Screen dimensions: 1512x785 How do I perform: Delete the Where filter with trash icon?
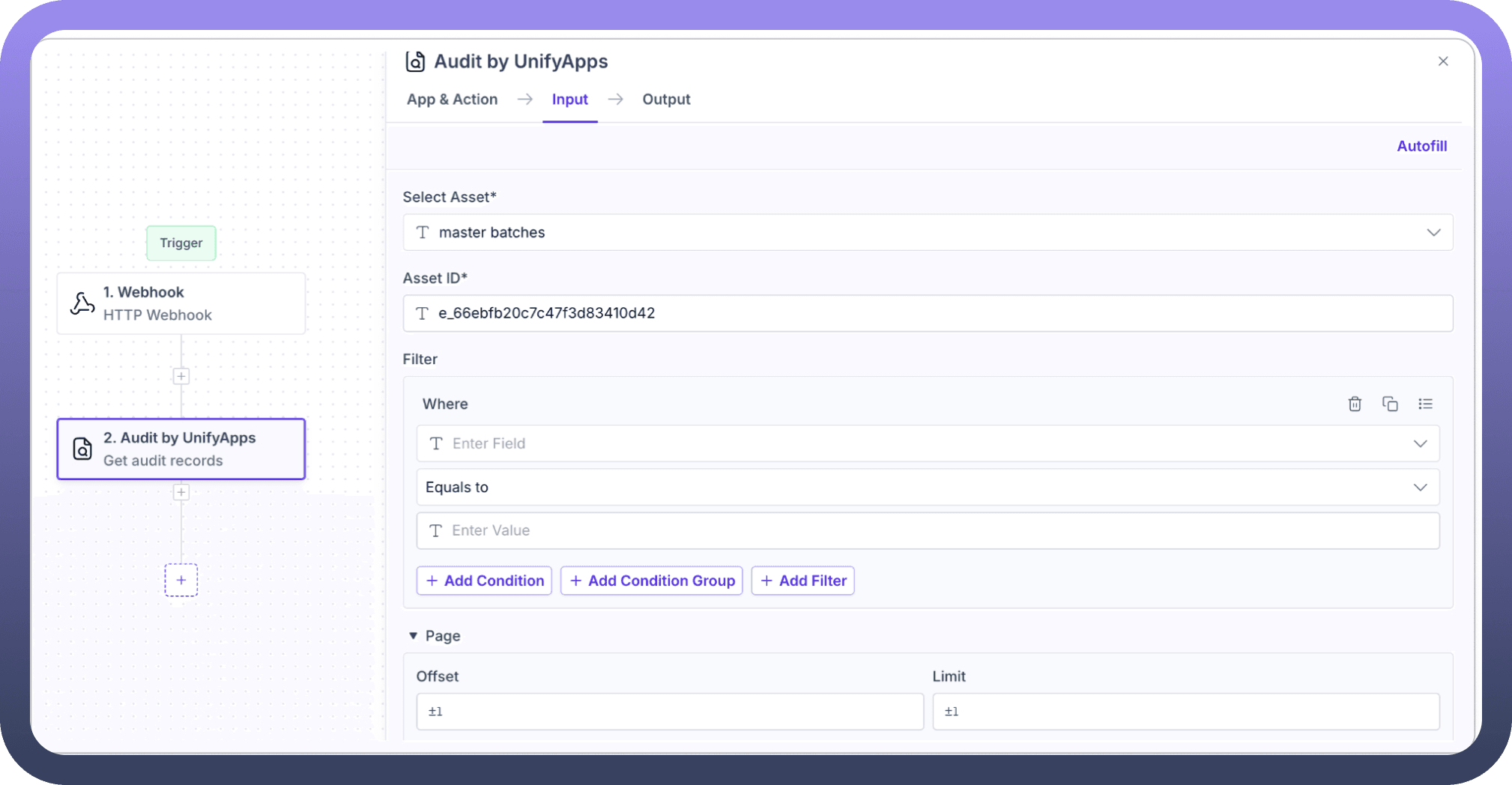[1354, 404]
